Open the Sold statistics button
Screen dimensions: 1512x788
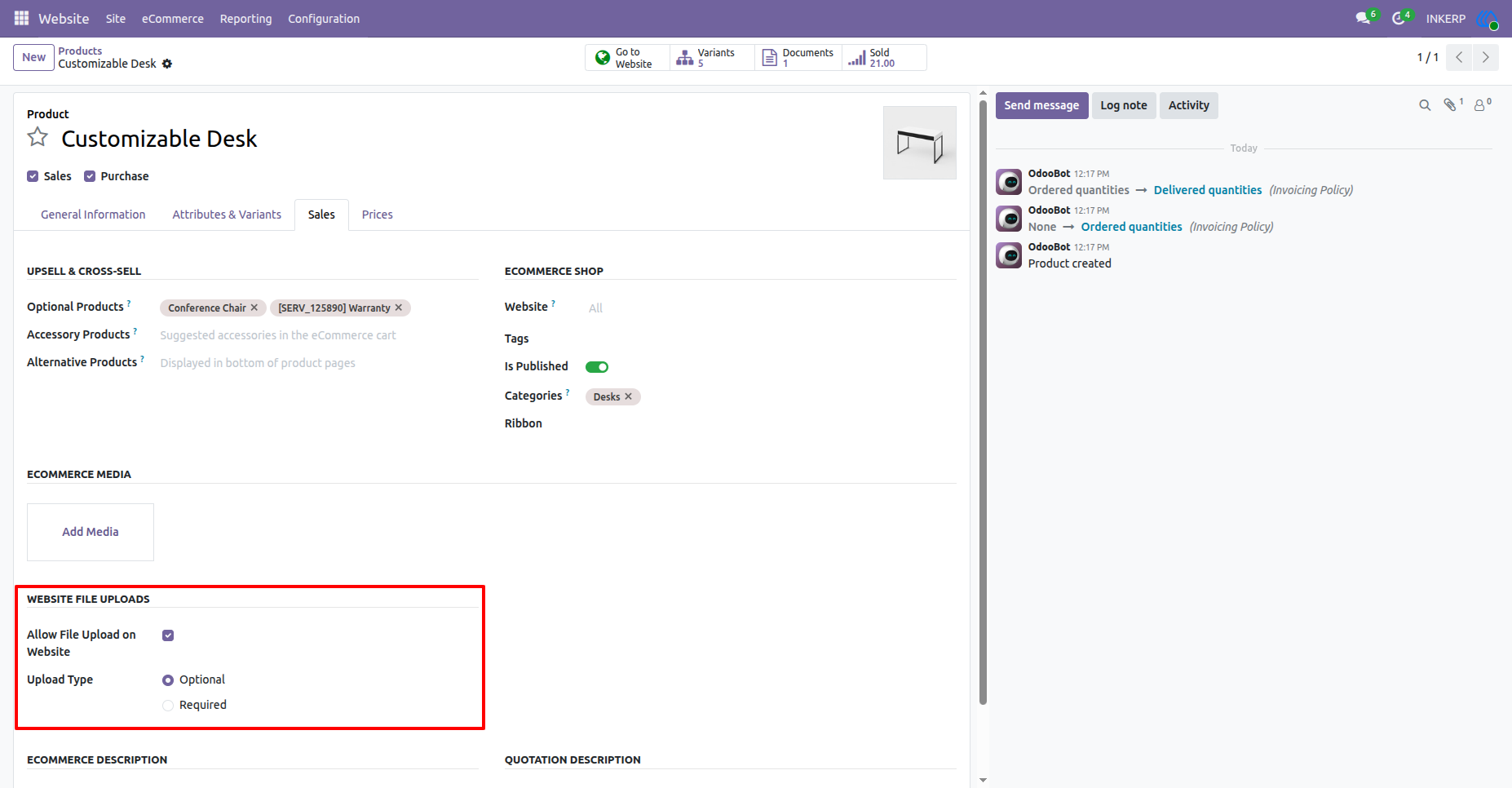click(884, 58)
